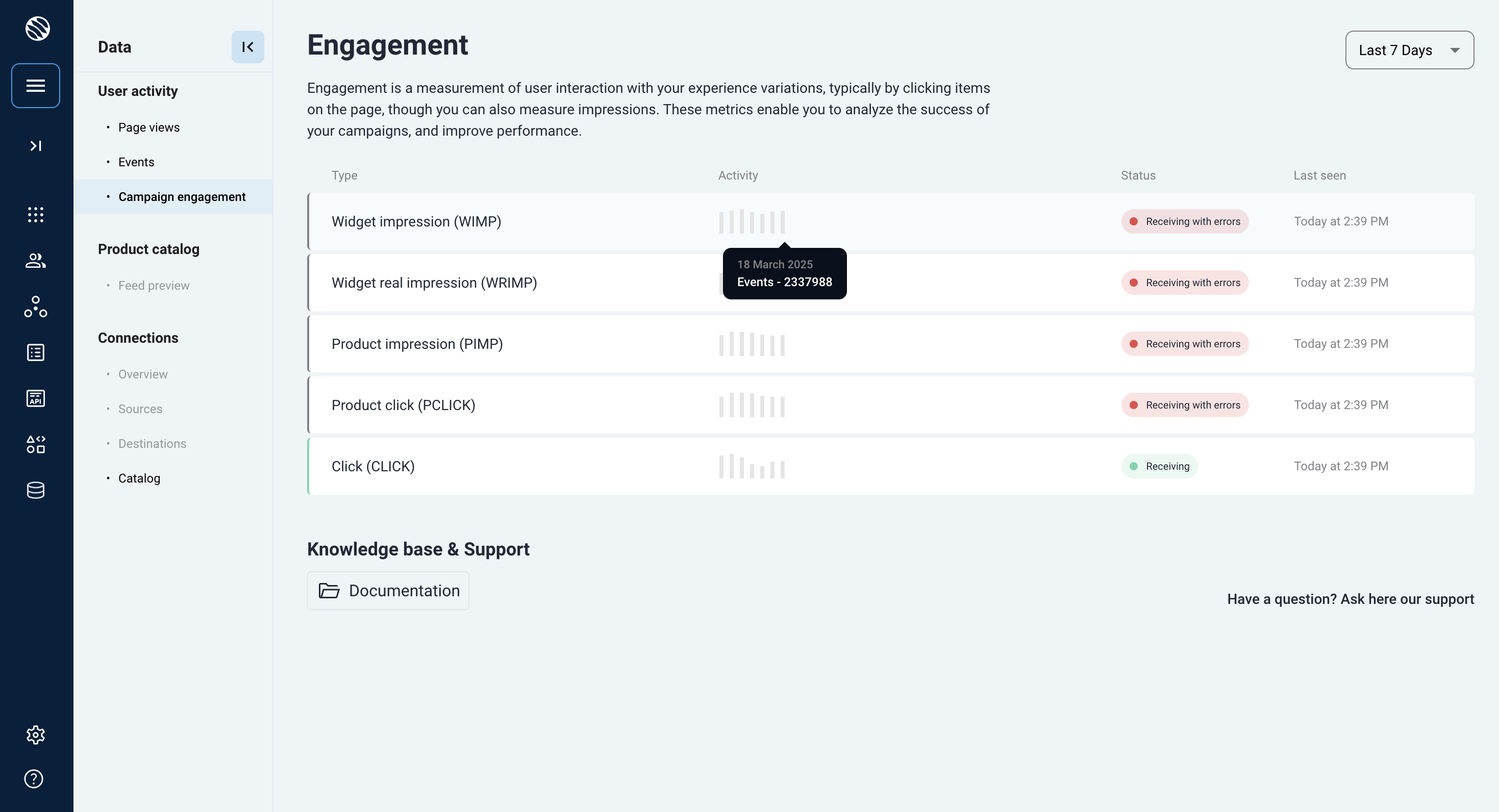This screenshot has width=1499, height=812.
Task: Open the settings gear icon
Action: click(x=36, y=734)
